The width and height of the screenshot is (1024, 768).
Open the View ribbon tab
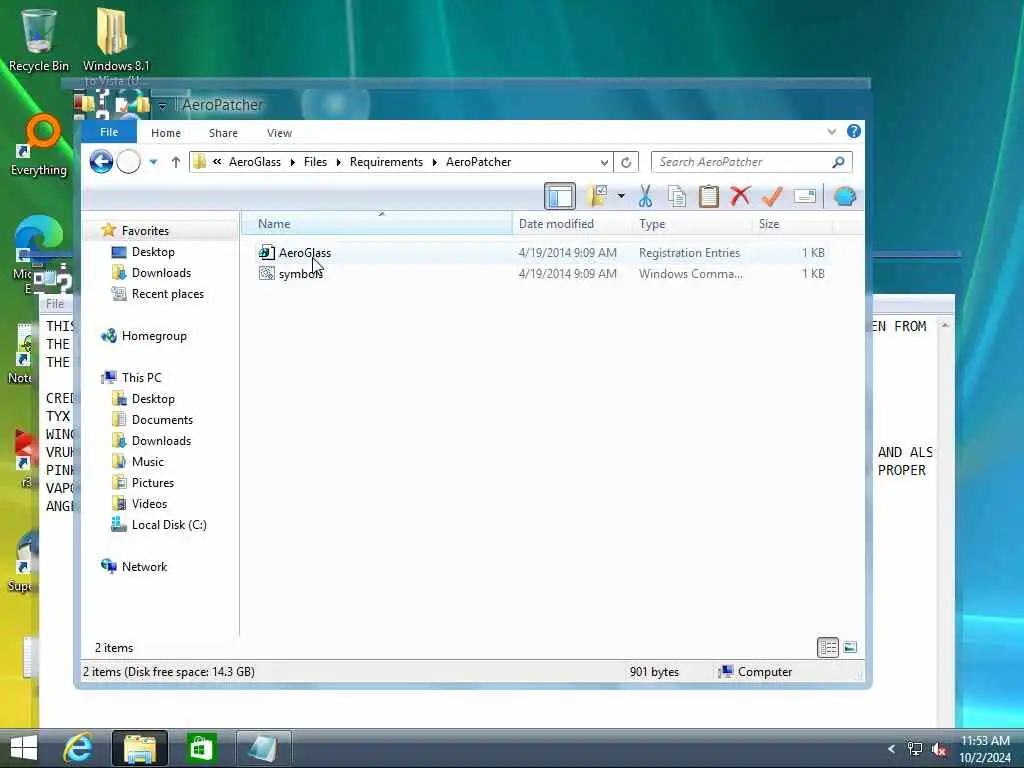point(280,133)
